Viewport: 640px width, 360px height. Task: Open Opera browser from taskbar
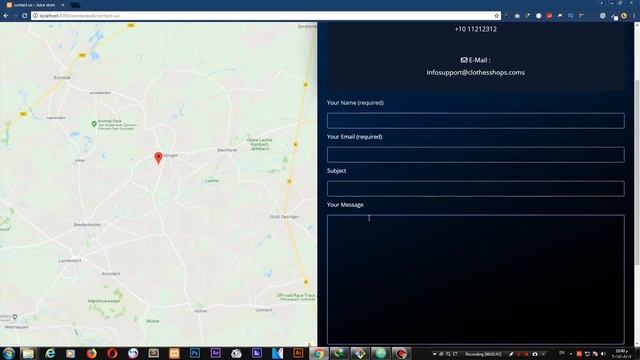(x=112, y=353)
